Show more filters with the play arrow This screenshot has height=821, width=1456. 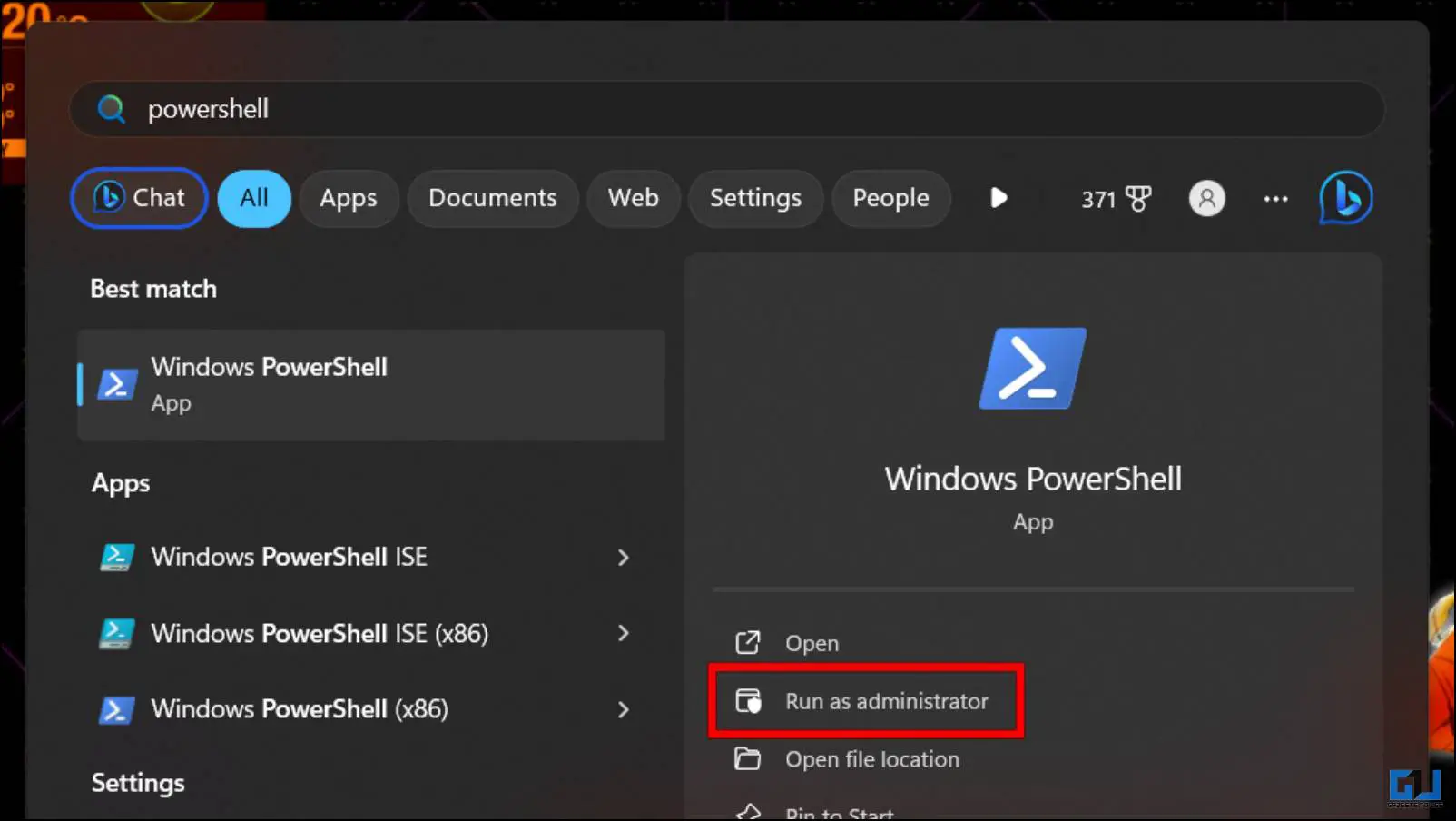pos(999,198)
